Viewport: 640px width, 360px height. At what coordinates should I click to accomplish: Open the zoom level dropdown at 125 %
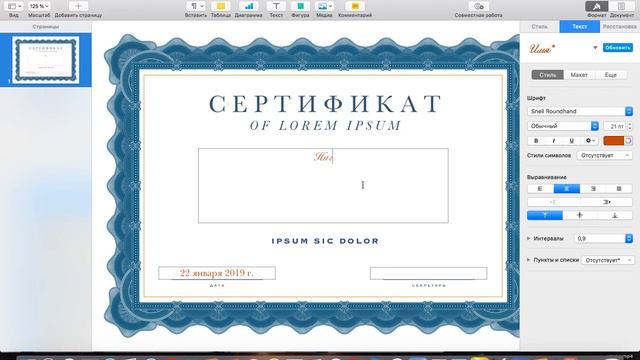(39, 7)
